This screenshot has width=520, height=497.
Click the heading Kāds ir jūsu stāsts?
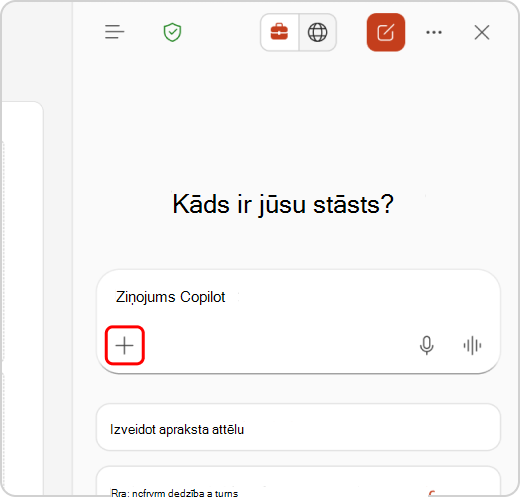point(283,205)
